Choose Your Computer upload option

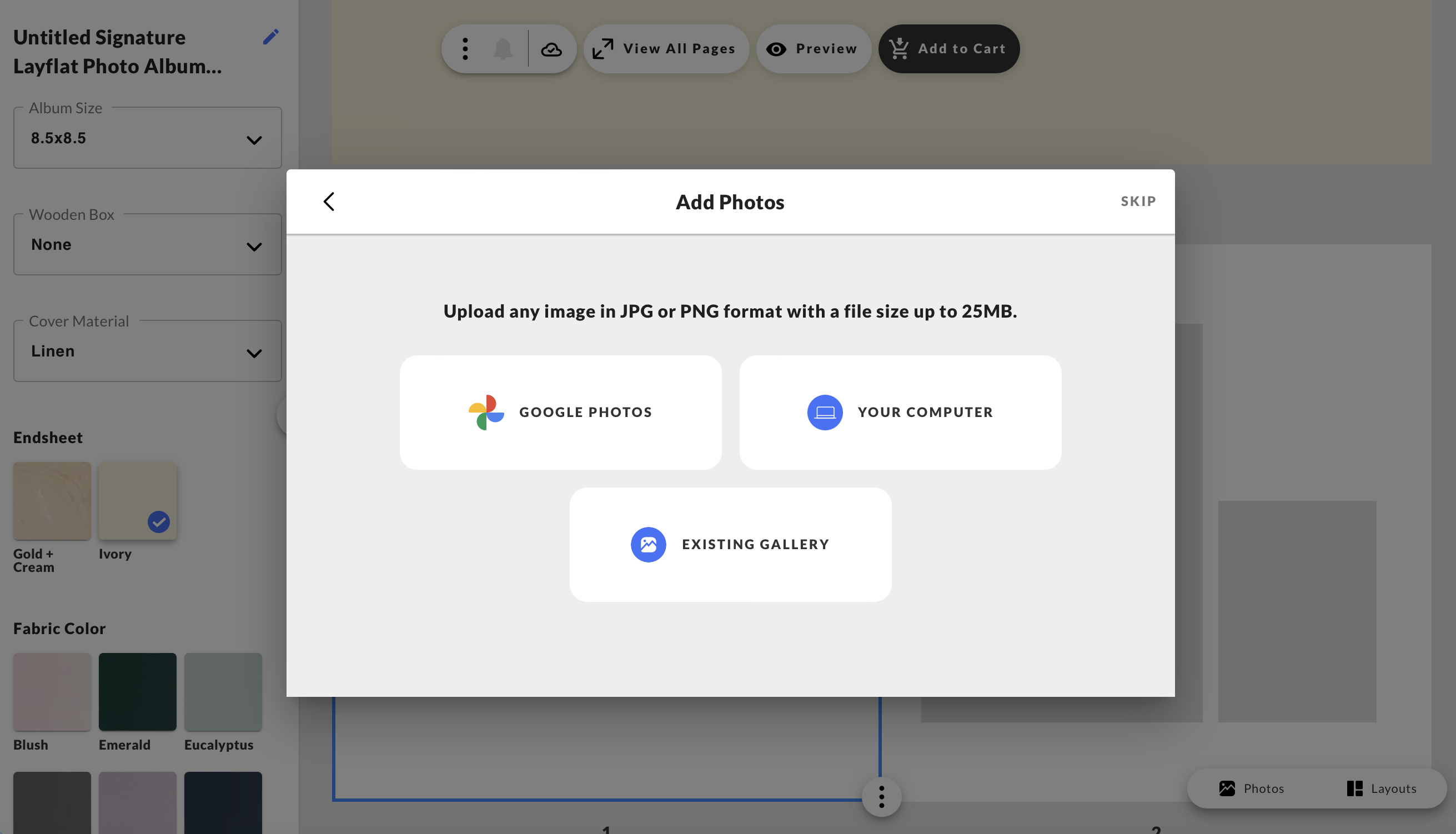pyautogui.click(x=900, y=413)
